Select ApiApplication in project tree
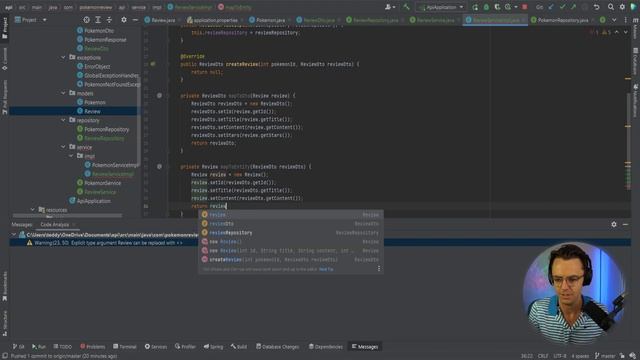 [90, 201]
